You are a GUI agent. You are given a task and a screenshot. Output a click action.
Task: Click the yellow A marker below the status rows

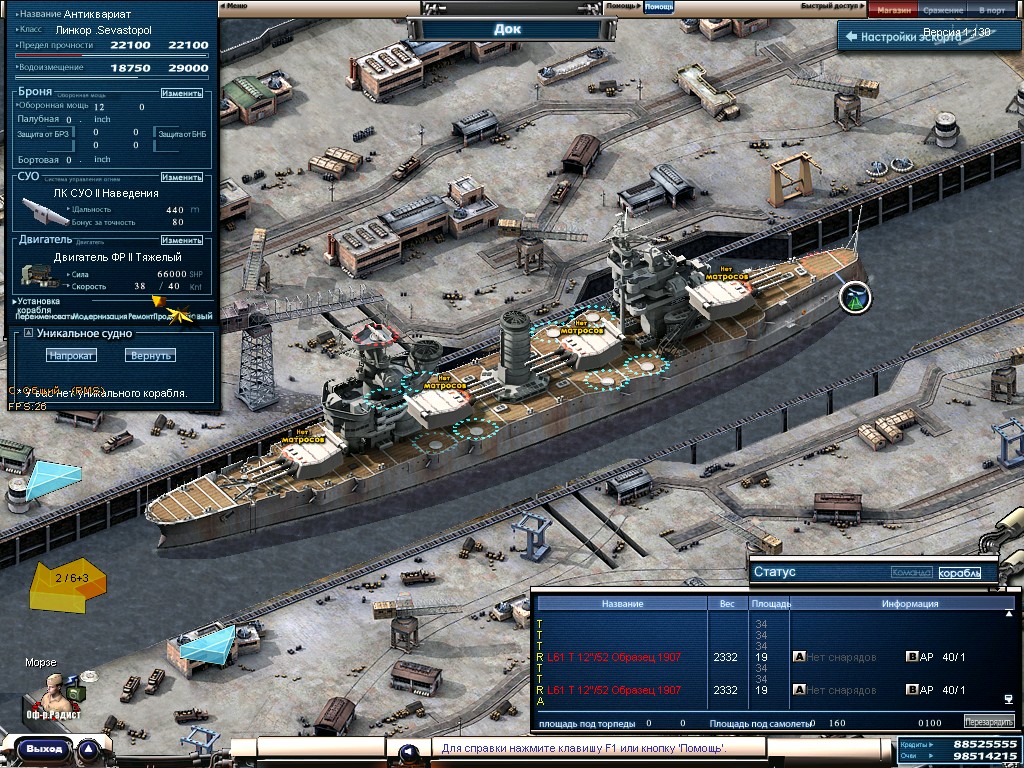pos(540,701)
